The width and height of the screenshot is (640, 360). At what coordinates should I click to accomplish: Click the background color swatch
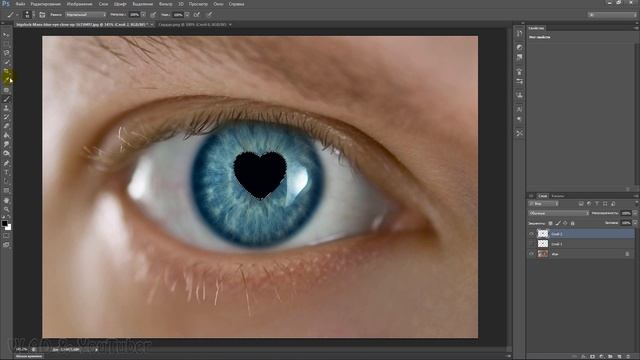click(9, 228)
